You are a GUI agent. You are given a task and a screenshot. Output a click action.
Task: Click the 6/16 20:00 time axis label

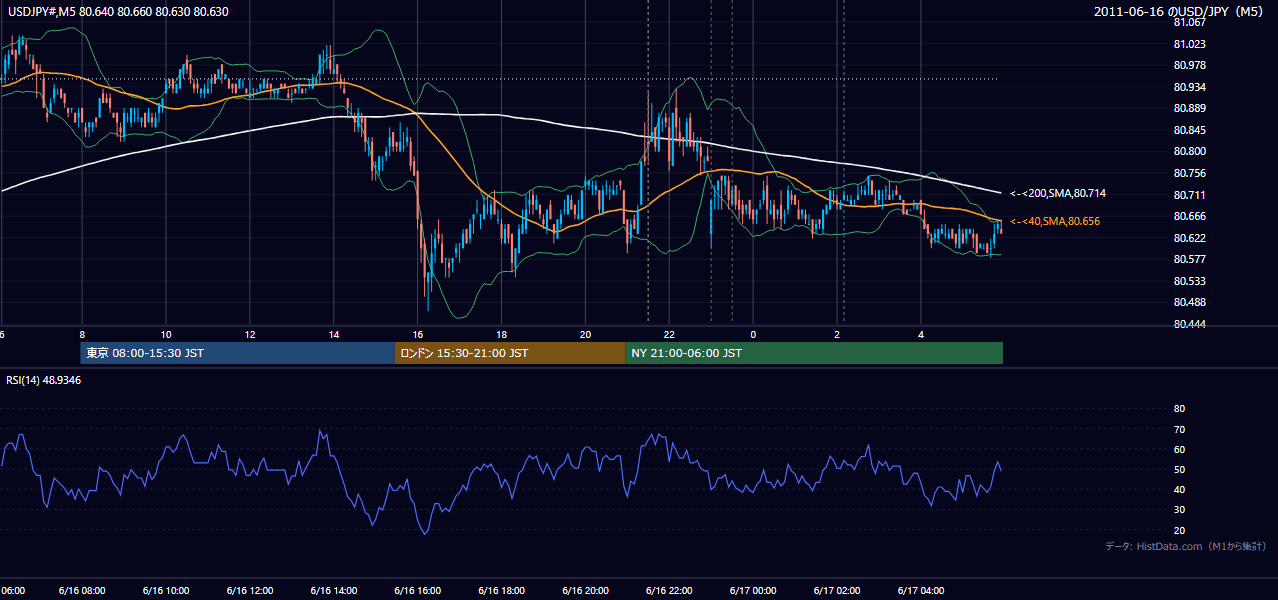point(586,590)
